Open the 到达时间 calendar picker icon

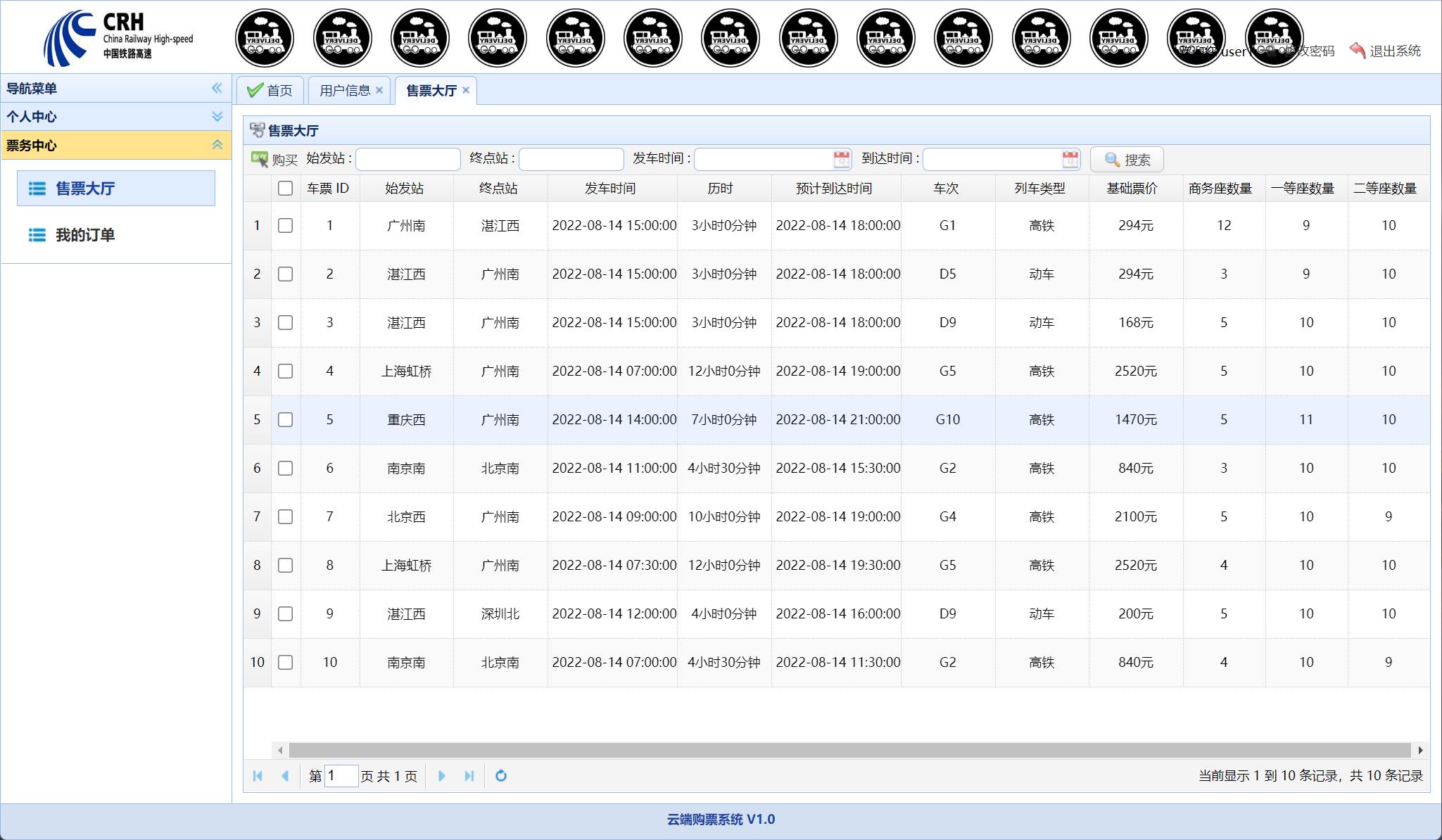coord(1070,160)
